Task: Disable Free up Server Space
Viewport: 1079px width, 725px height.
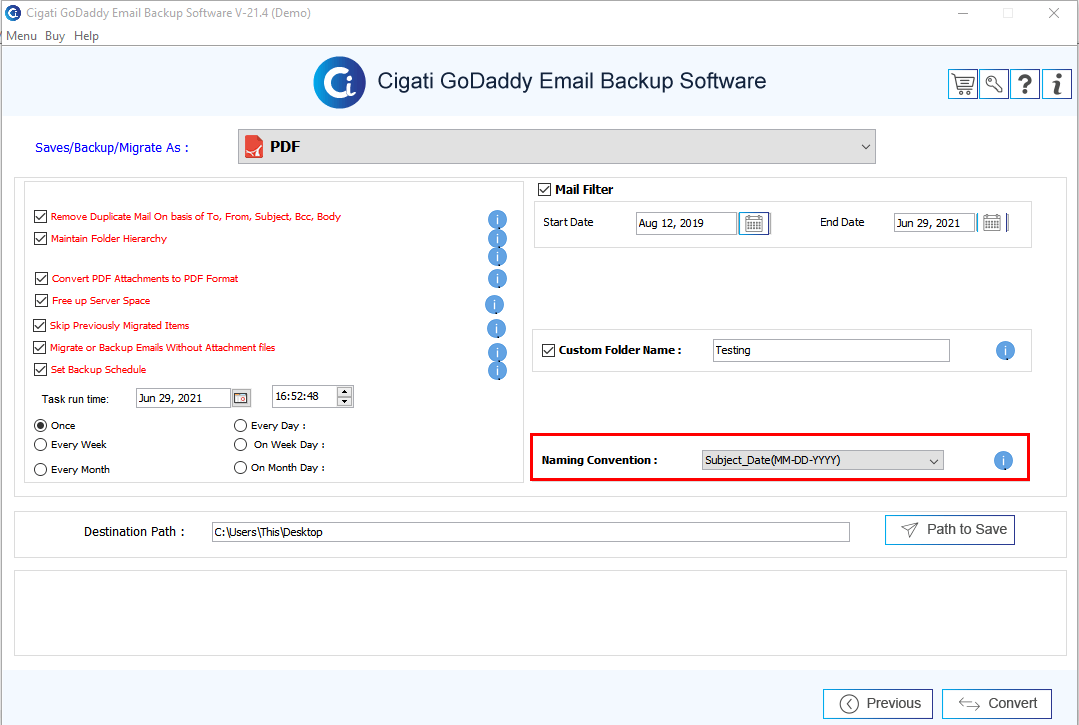Action: 41,301
